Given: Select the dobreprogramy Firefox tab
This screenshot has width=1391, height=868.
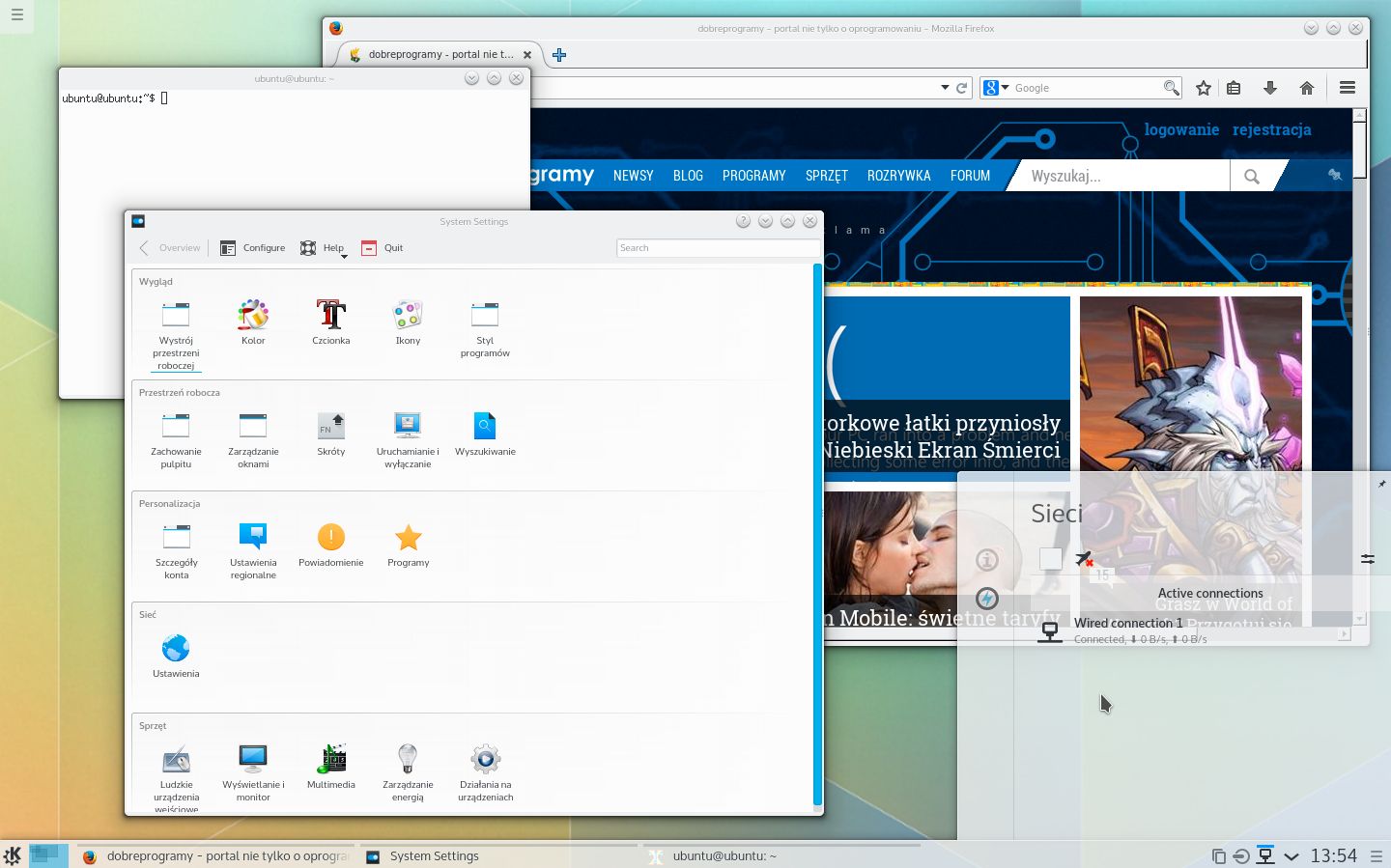Looking at the screenshot, I should pos(440,55).
